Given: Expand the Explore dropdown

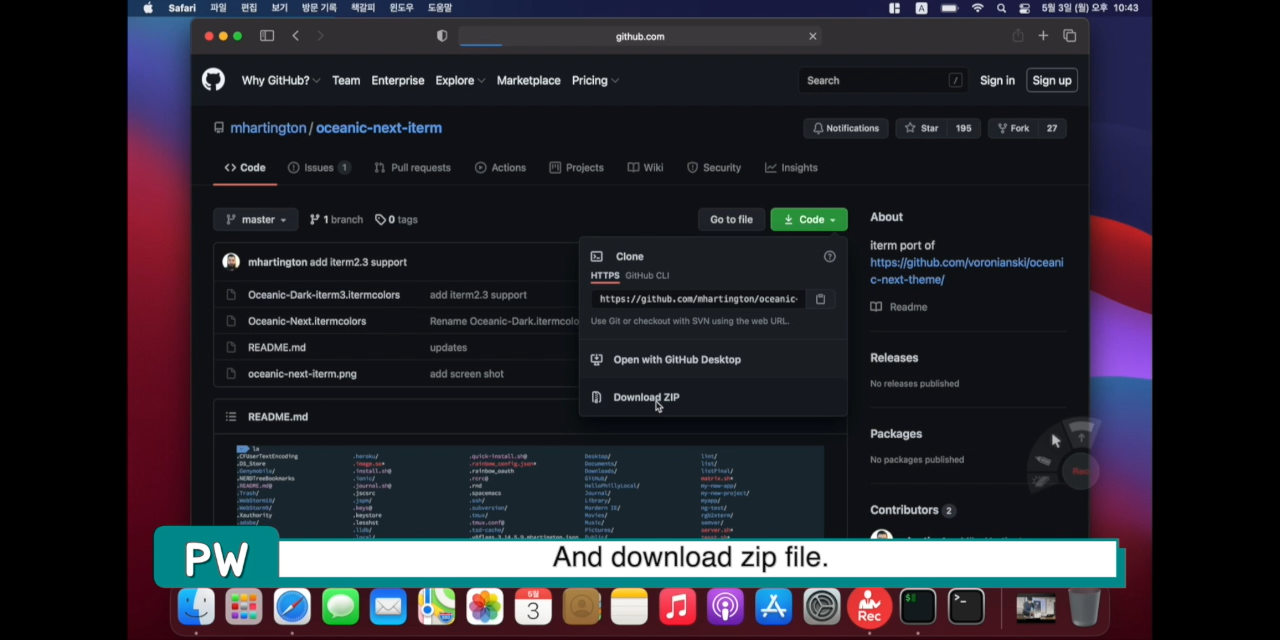Looking at the screenshot, I should (460, 80).
